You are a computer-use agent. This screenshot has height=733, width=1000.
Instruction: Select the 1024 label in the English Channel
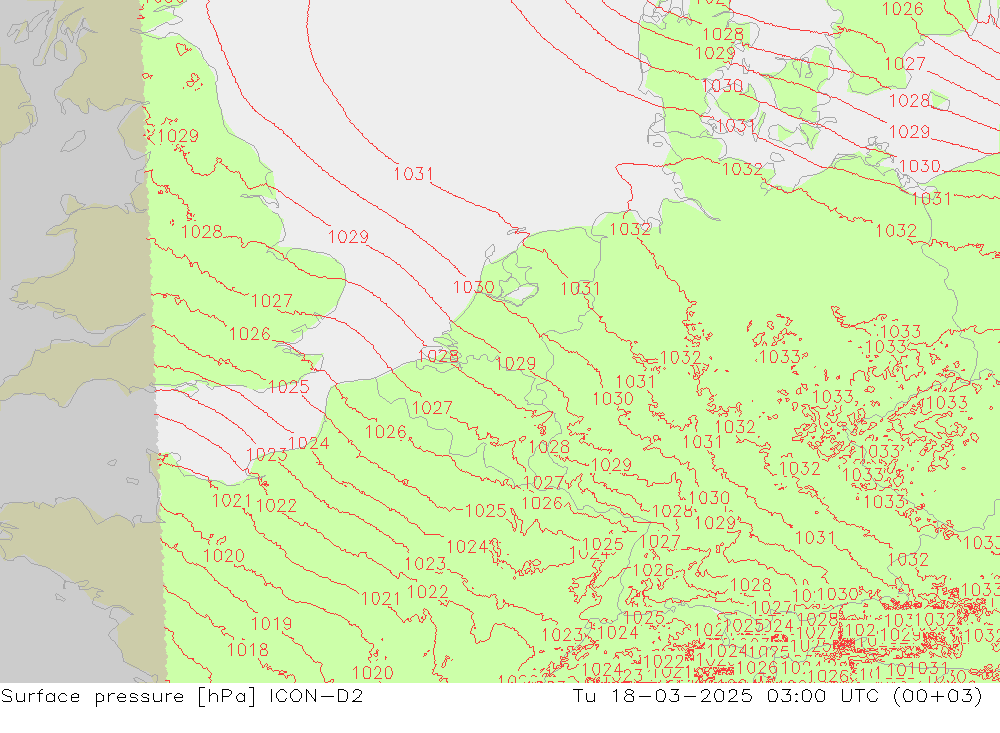coord(309,443)
